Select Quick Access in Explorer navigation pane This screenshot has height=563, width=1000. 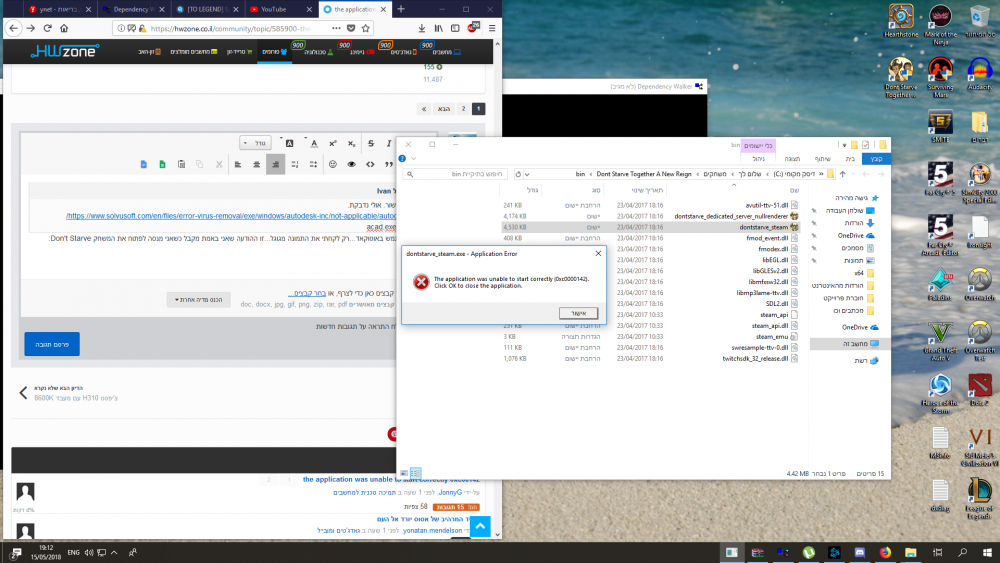pyautogui.click(x=856, y=198)
